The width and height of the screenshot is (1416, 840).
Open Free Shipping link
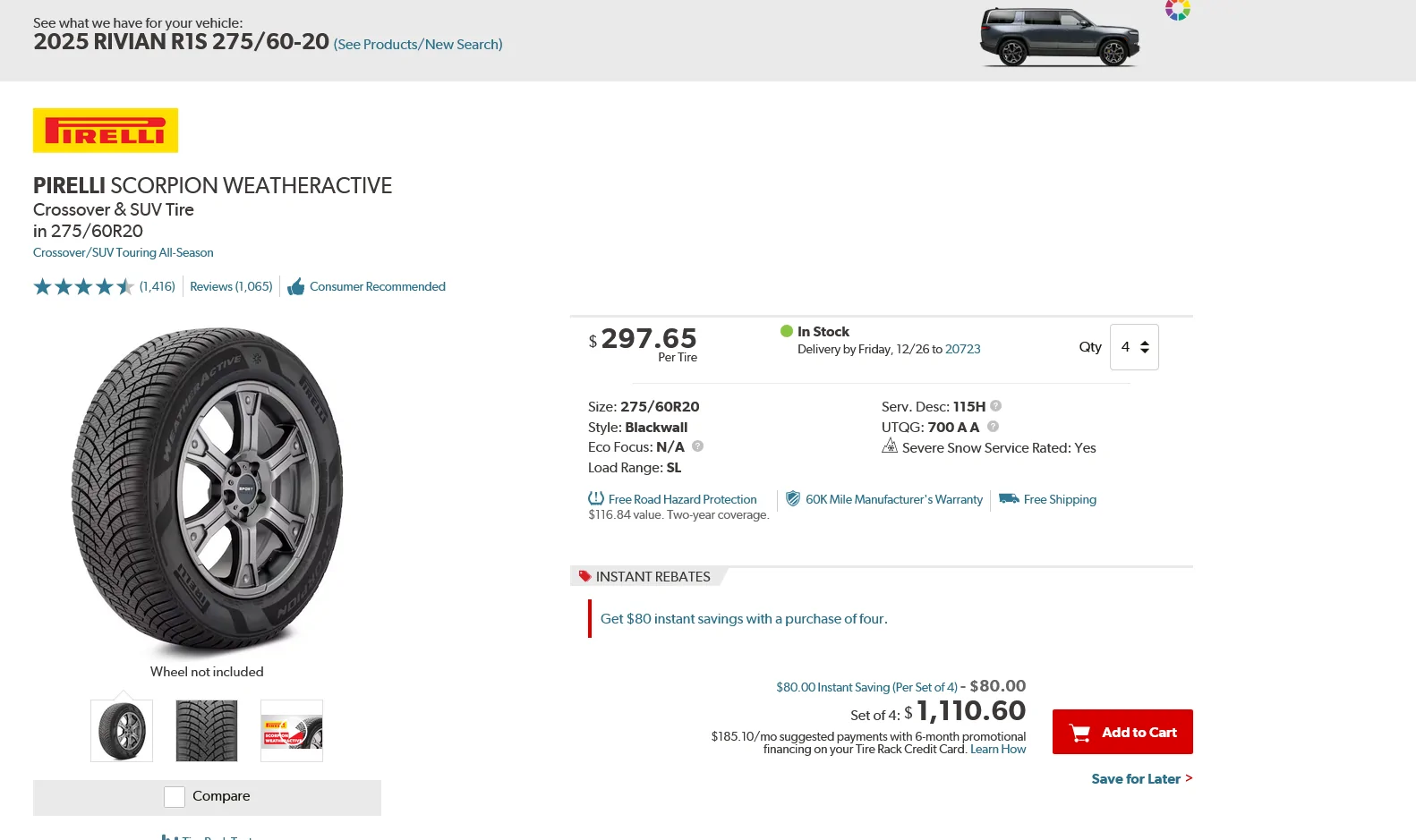pyautogui.click(x=1060, y=499)
